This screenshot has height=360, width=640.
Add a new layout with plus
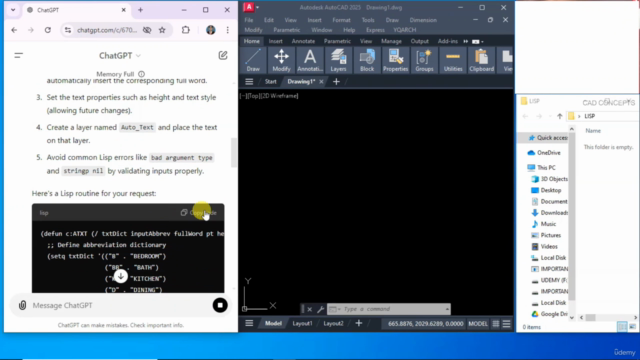click(x=359, y=323)
